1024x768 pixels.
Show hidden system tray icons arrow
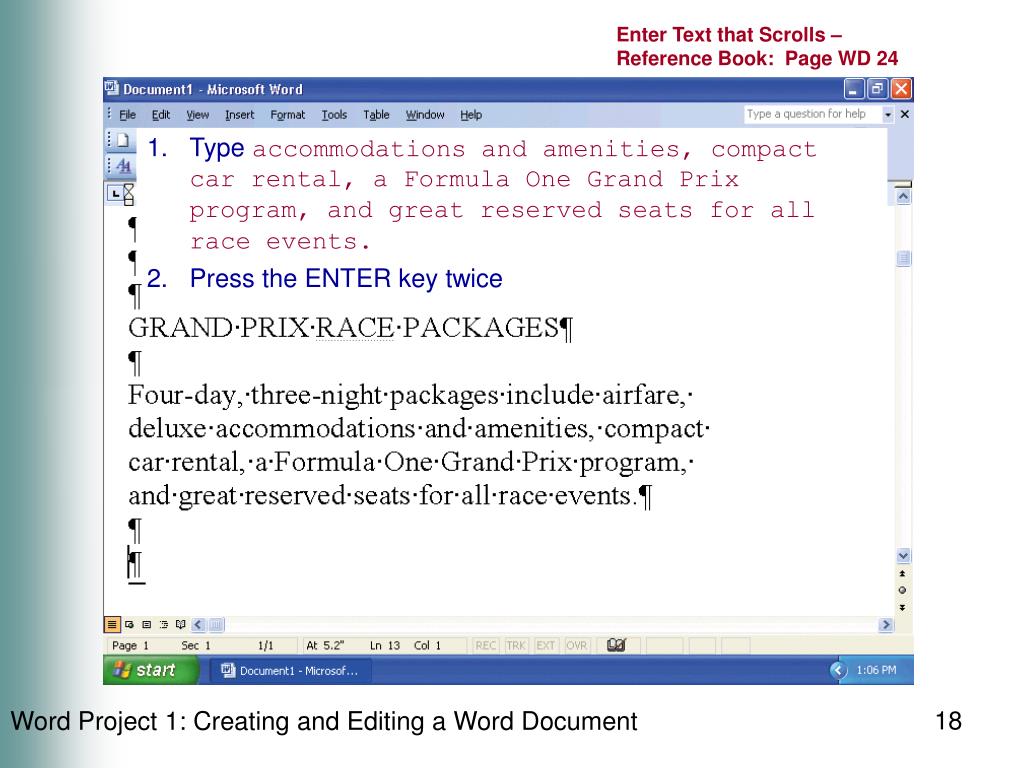tap(838, 670)
